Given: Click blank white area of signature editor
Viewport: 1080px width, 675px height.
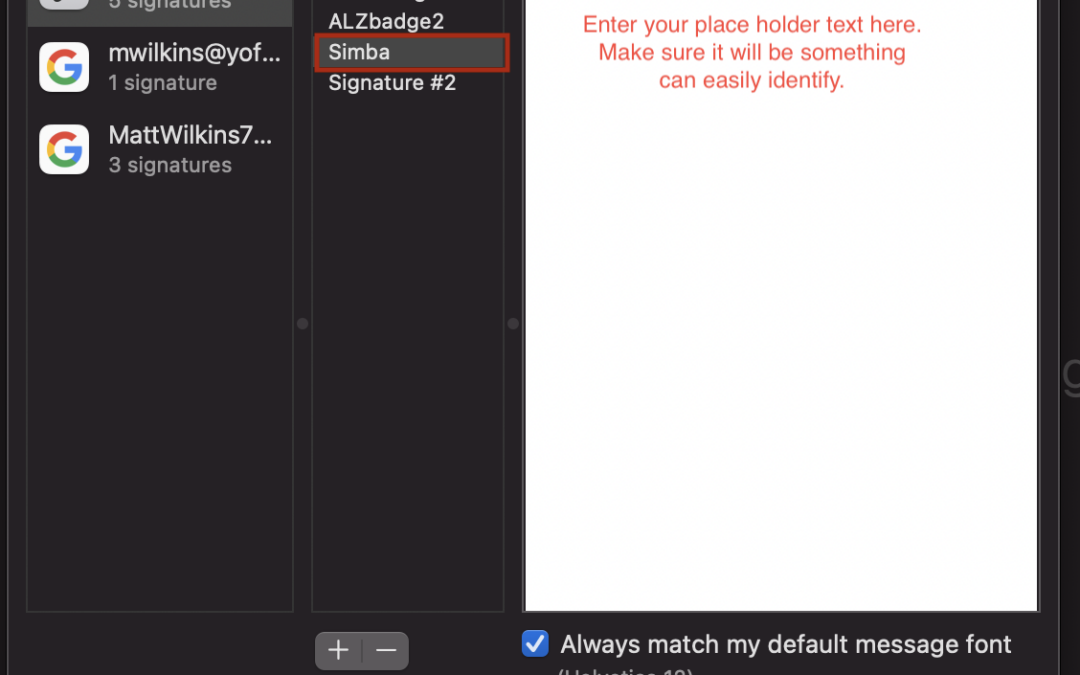Looking at the screenshot, I should click(x=780, y=350).
